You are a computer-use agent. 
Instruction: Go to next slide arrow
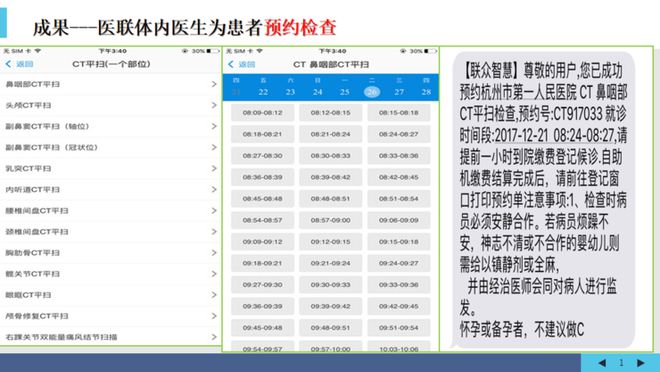(640, 363)
